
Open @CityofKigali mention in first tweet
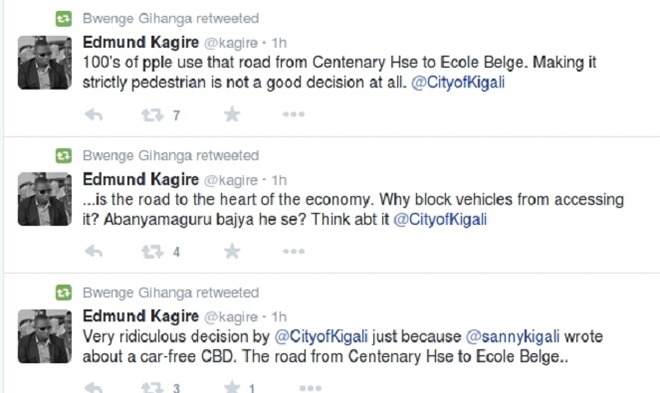(458, 82)
